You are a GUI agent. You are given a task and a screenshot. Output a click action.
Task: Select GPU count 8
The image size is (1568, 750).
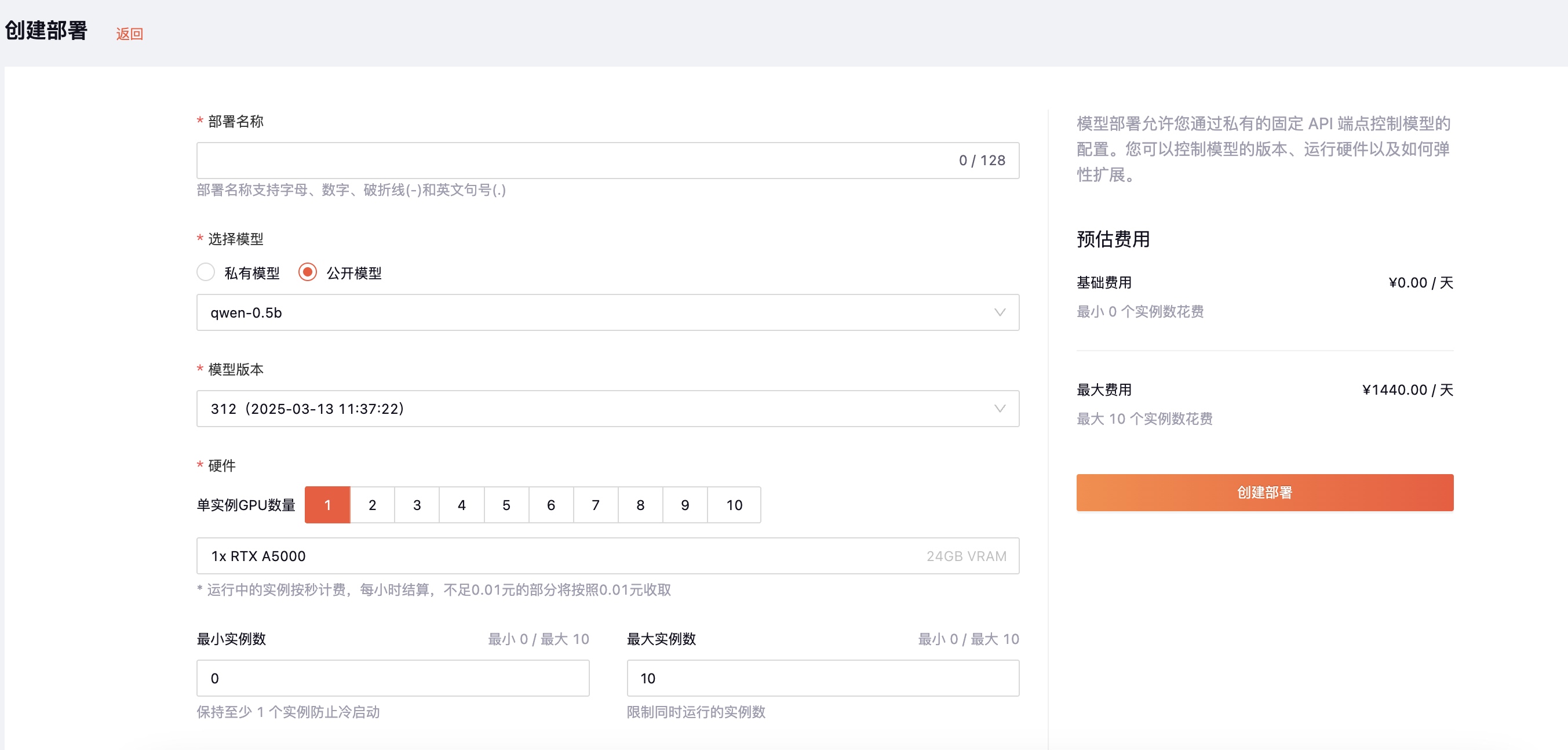(x=640, y=505)
